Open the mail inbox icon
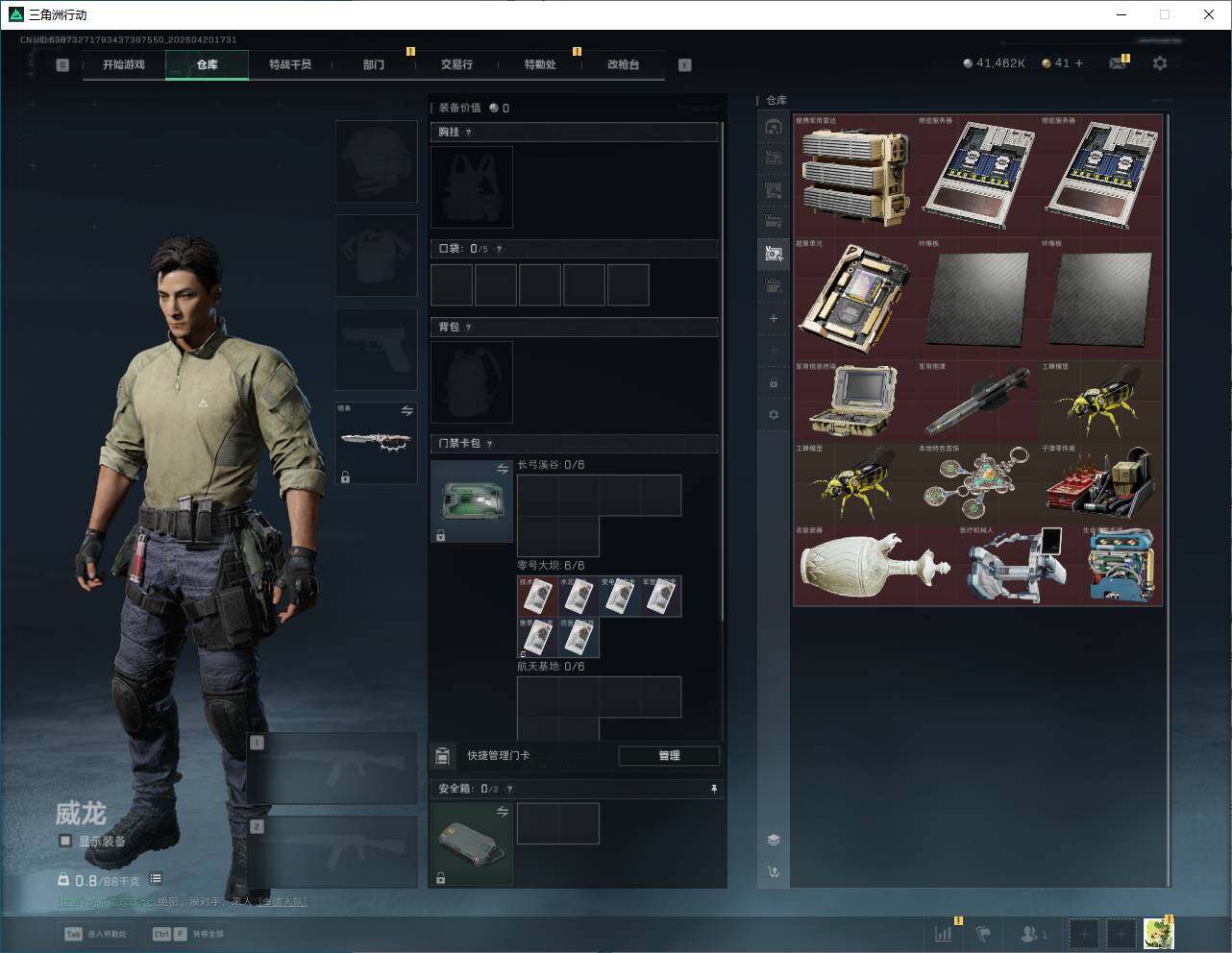Viewport: 1232px width, 953px height. point(1118,63)
